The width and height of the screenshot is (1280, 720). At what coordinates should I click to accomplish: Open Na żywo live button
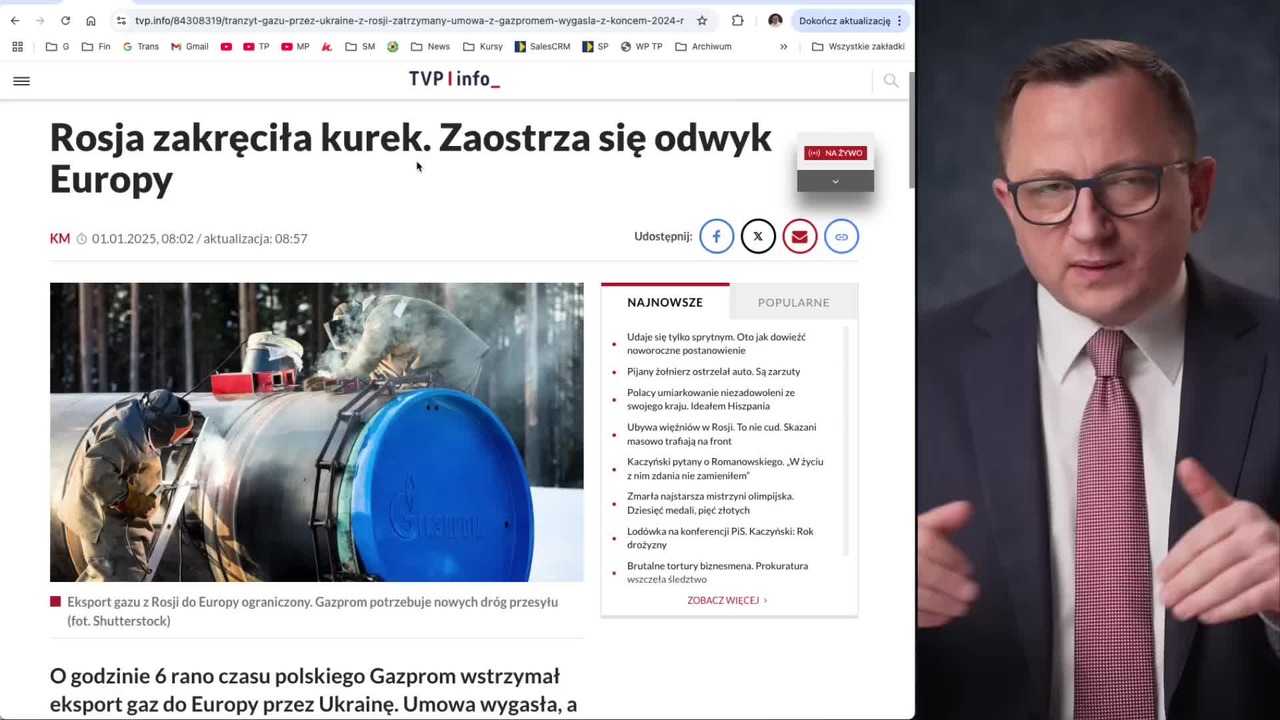(x=836, y=153)
